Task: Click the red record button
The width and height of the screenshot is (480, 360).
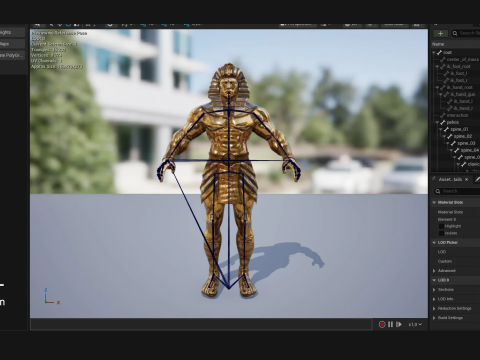Action: coord(382,324)
